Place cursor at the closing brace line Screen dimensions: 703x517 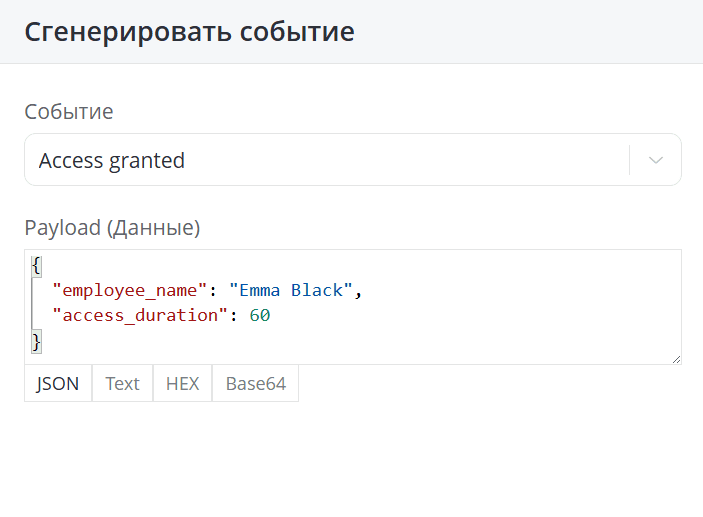click(37, 341)
